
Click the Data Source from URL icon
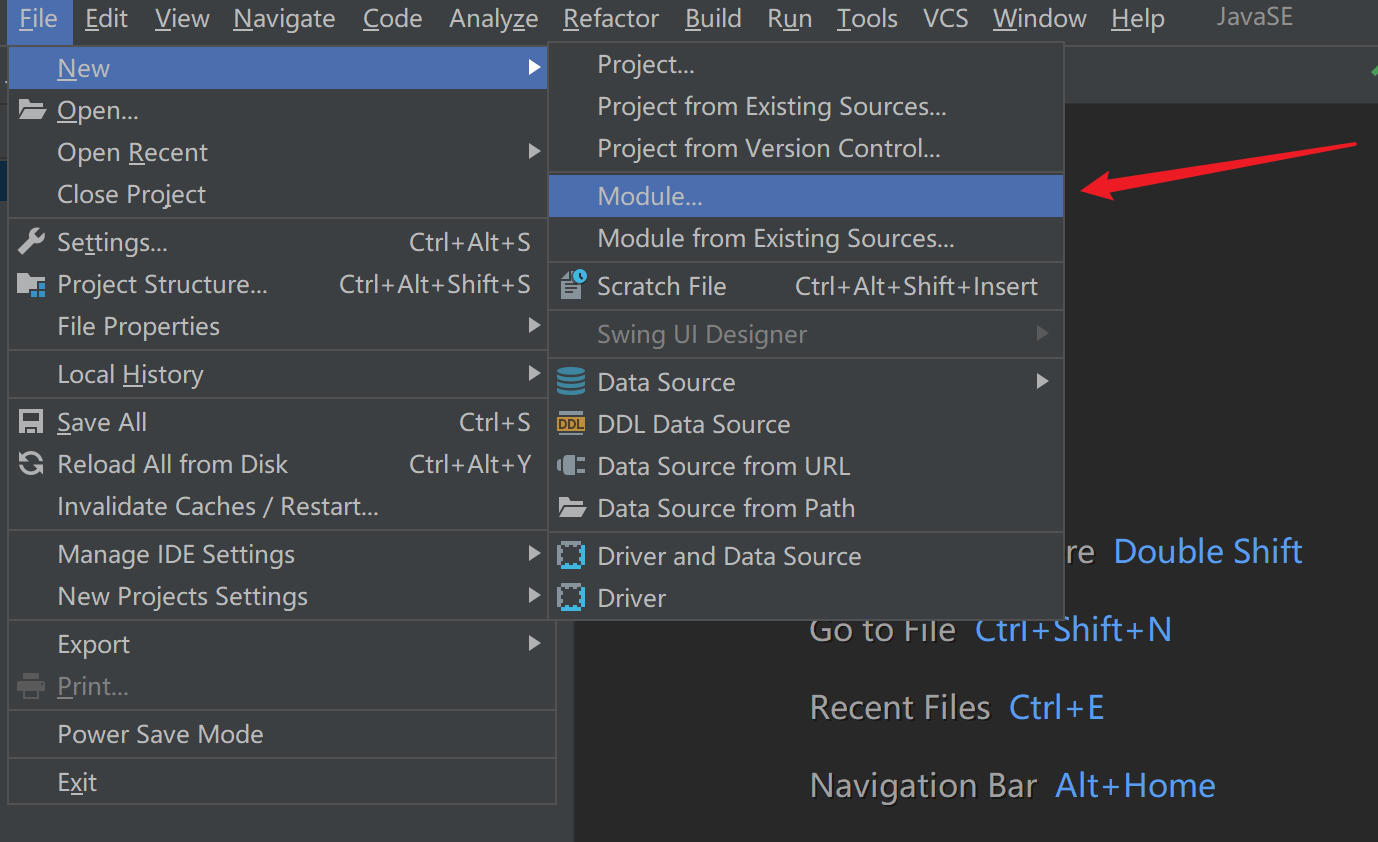(571, 466)
